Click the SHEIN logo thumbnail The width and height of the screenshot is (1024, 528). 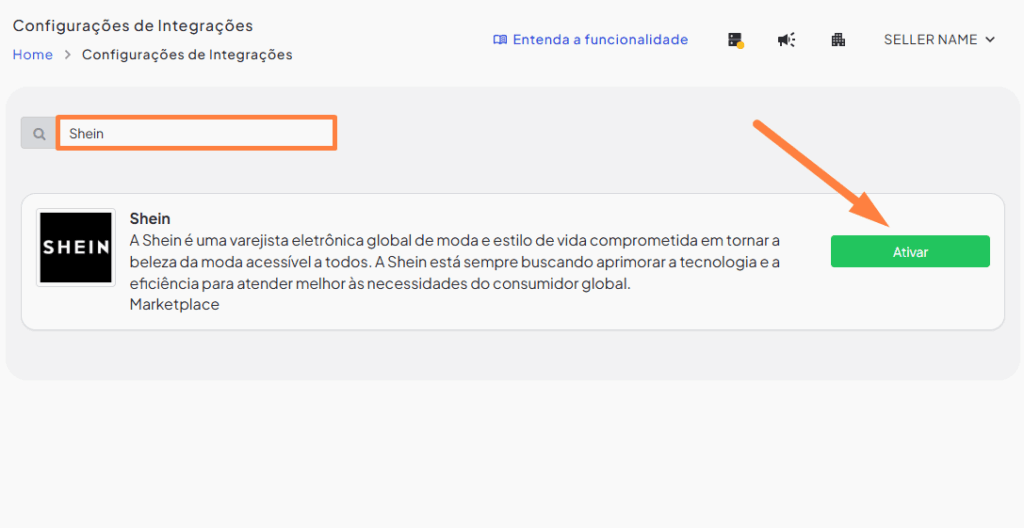[x=76, y=248]
